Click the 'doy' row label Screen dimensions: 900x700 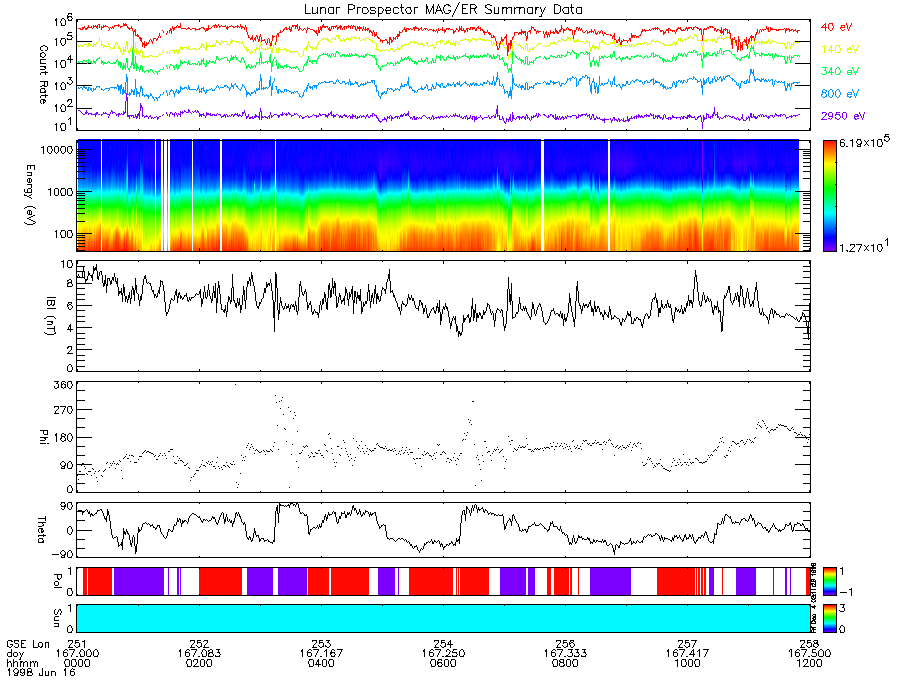coord(15,654)
